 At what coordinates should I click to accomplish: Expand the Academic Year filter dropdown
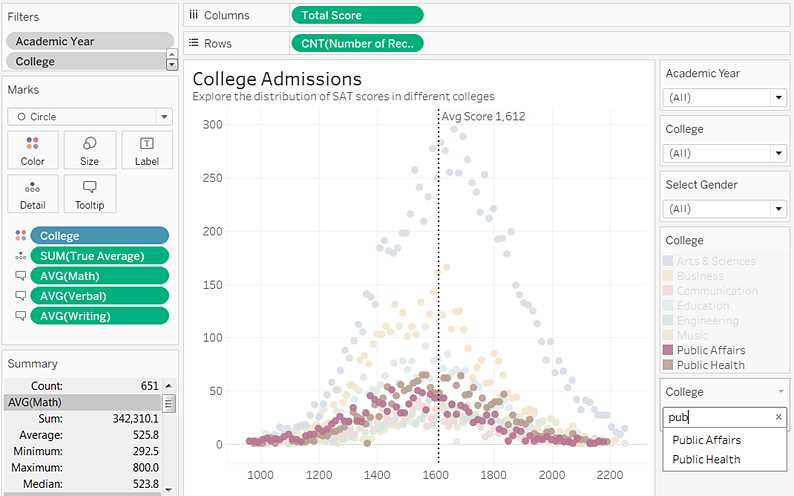tap(778, 98)
